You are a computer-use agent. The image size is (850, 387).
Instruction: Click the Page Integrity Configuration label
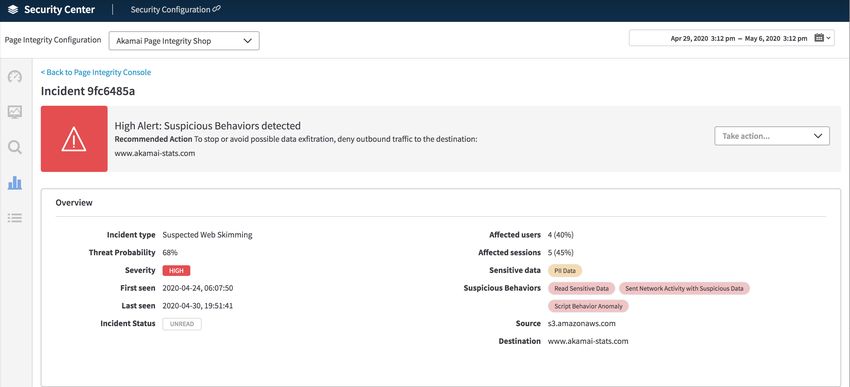[53, 40]
